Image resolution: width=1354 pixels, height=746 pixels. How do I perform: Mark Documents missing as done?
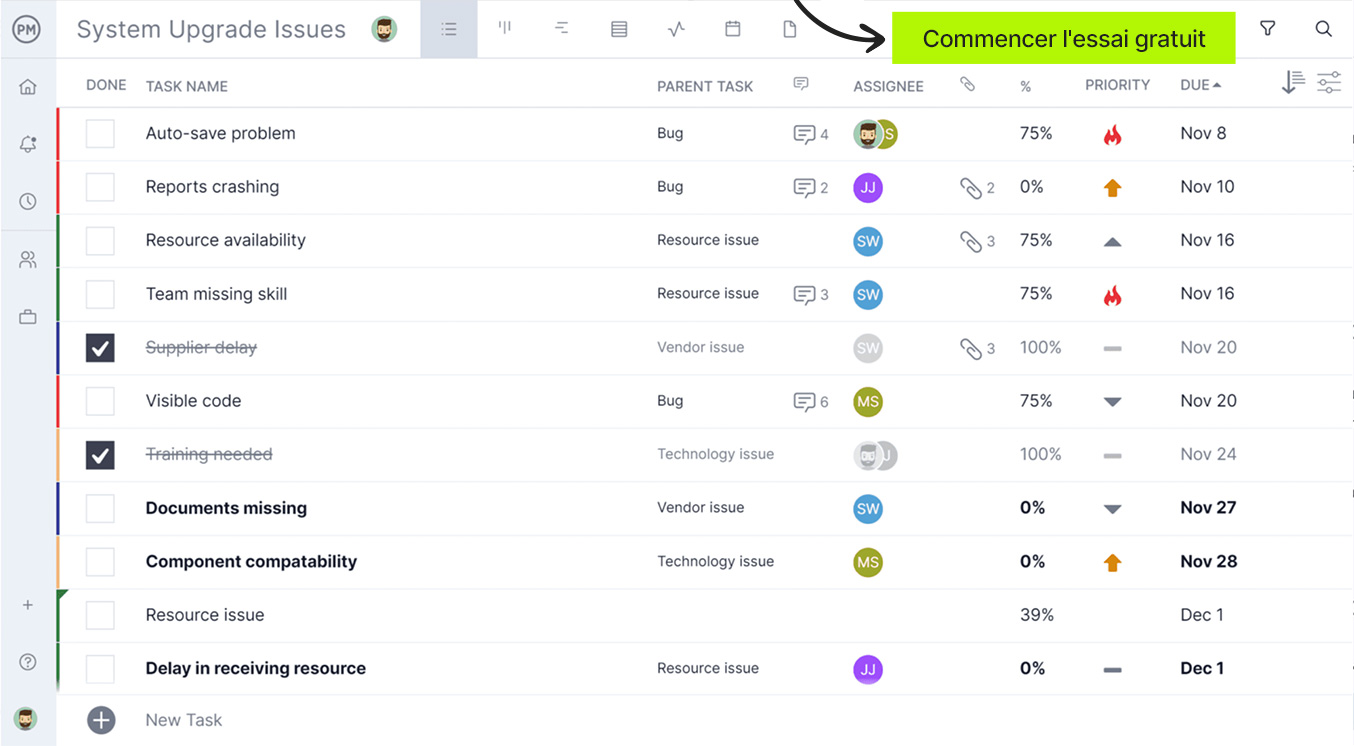pos(100,508)
